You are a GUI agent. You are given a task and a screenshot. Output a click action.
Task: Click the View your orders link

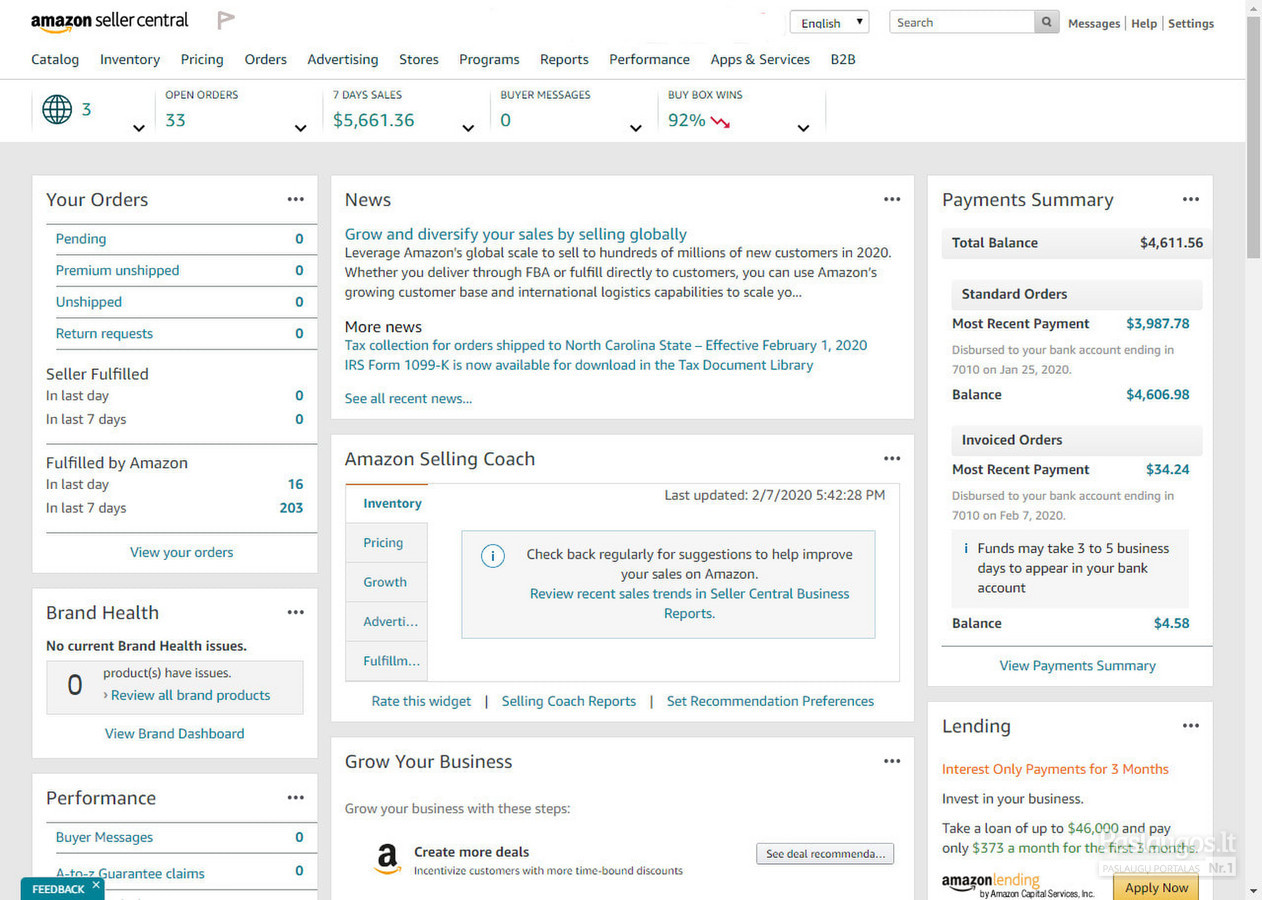[182, 552]
